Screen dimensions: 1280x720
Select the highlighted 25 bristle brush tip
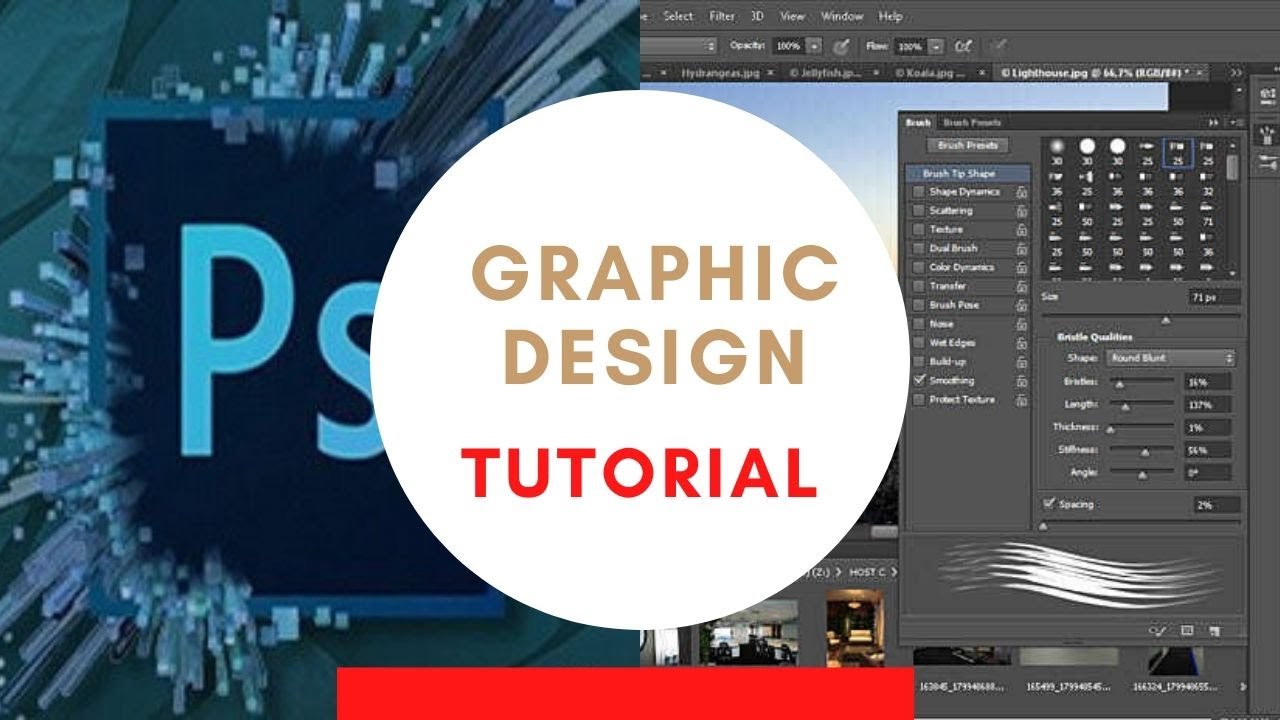pyautogui.click(x=1178, y=153)
